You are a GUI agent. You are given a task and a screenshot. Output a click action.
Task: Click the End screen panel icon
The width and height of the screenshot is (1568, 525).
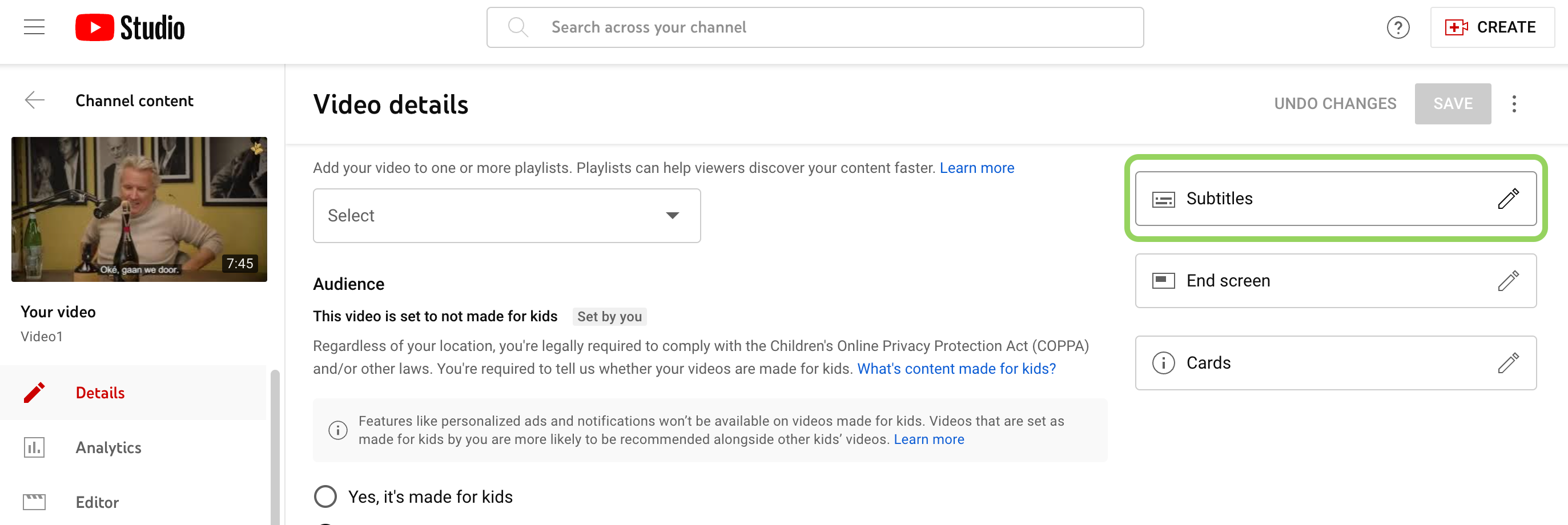tap(1163, 281)
